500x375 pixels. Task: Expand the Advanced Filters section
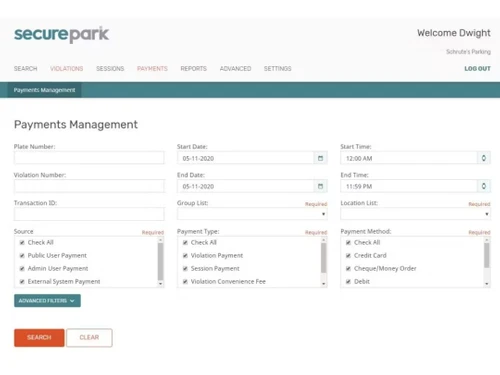click(47, 301)
